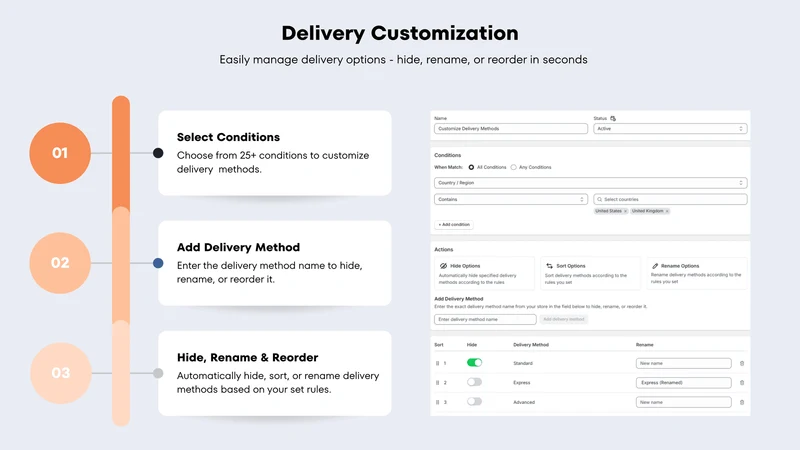
Task: Delete the Standard delivery method row
Action: pyautogui.click(x=742, y=363)
